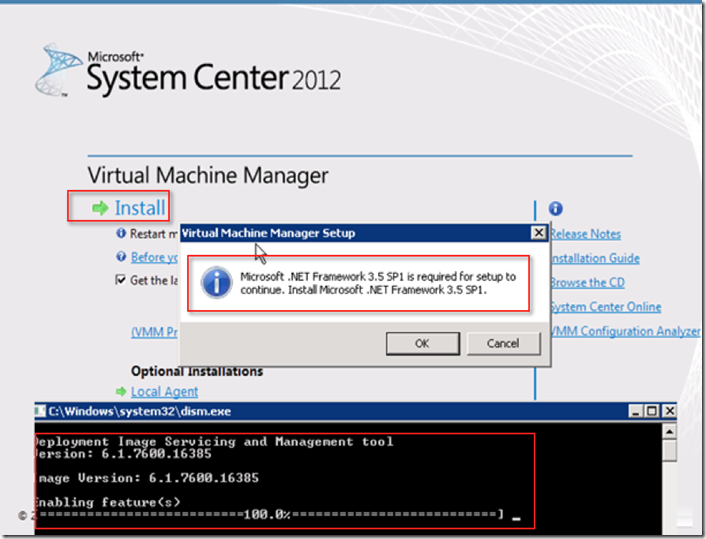Viewport: 706px width, 539px height.
Task: Open the Release Notes link
Action: pyautogui.click(x=585, y=234)
